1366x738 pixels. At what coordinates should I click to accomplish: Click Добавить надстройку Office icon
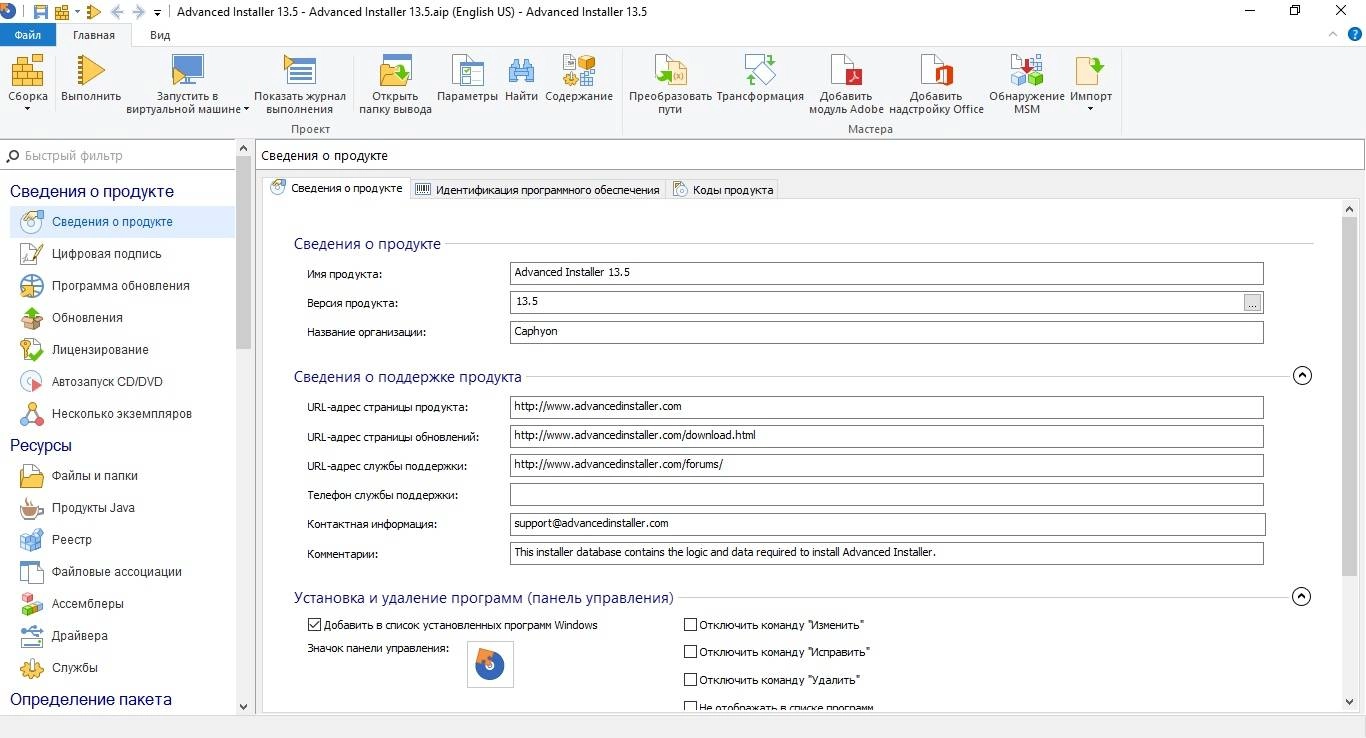click(x=936, y=70)
